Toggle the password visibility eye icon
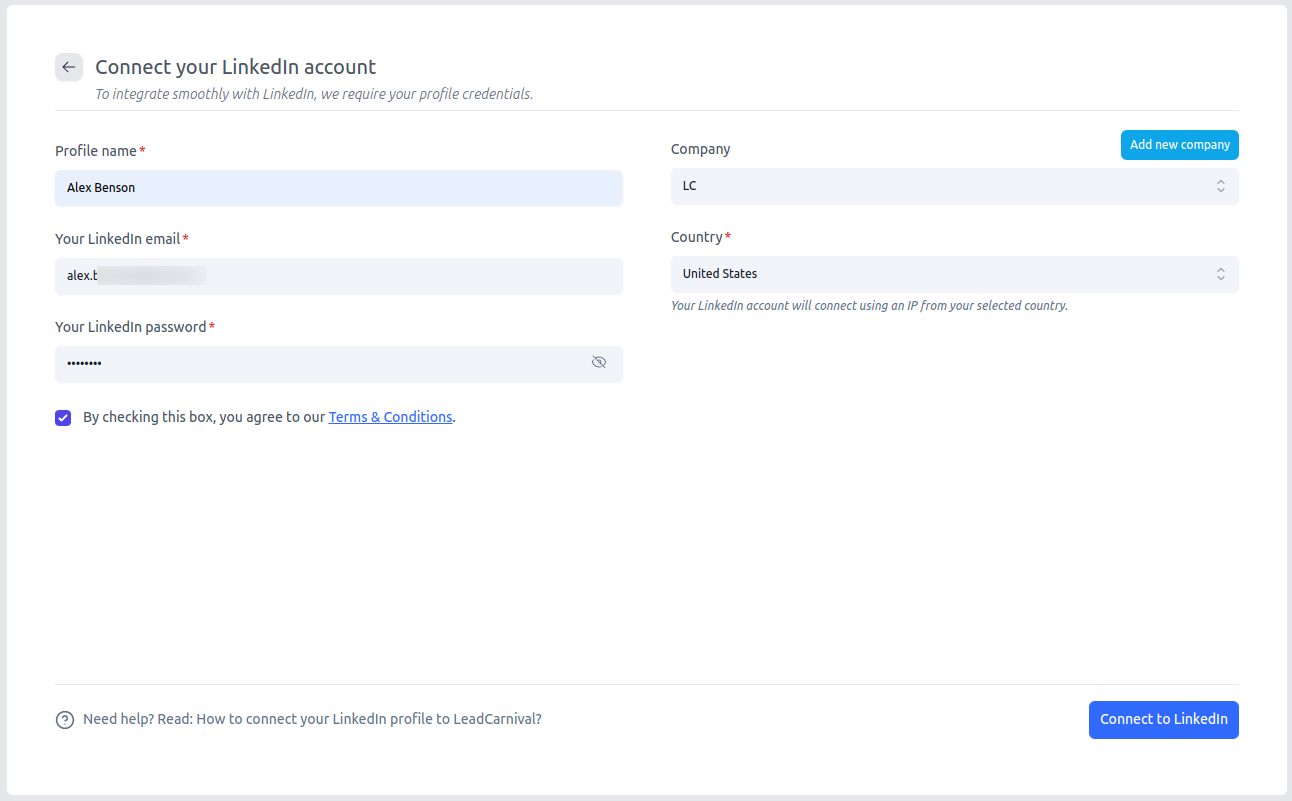The width and height of the screenshot is (1292, 801). pos(599,362)
